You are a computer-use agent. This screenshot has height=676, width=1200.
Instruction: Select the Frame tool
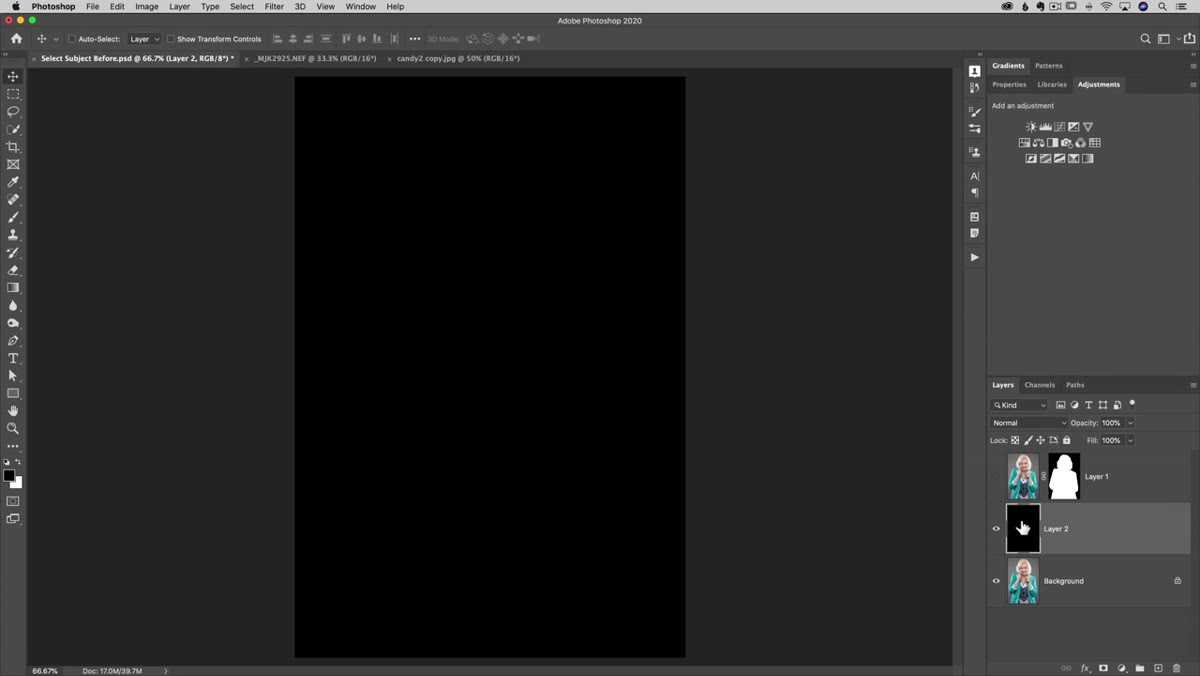[13, 164]
